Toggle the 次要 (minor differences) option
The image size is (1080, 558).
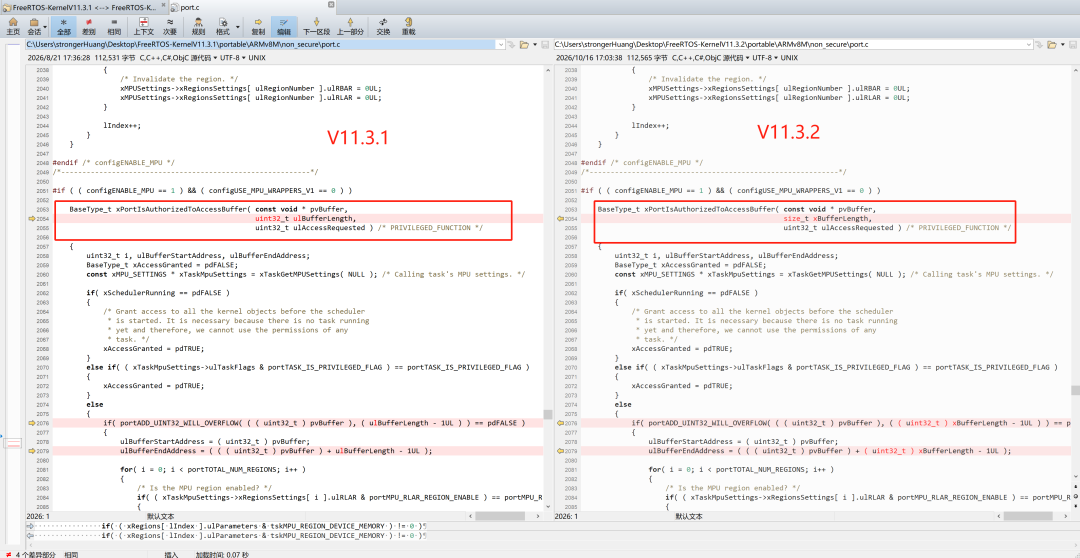[169, 26]
